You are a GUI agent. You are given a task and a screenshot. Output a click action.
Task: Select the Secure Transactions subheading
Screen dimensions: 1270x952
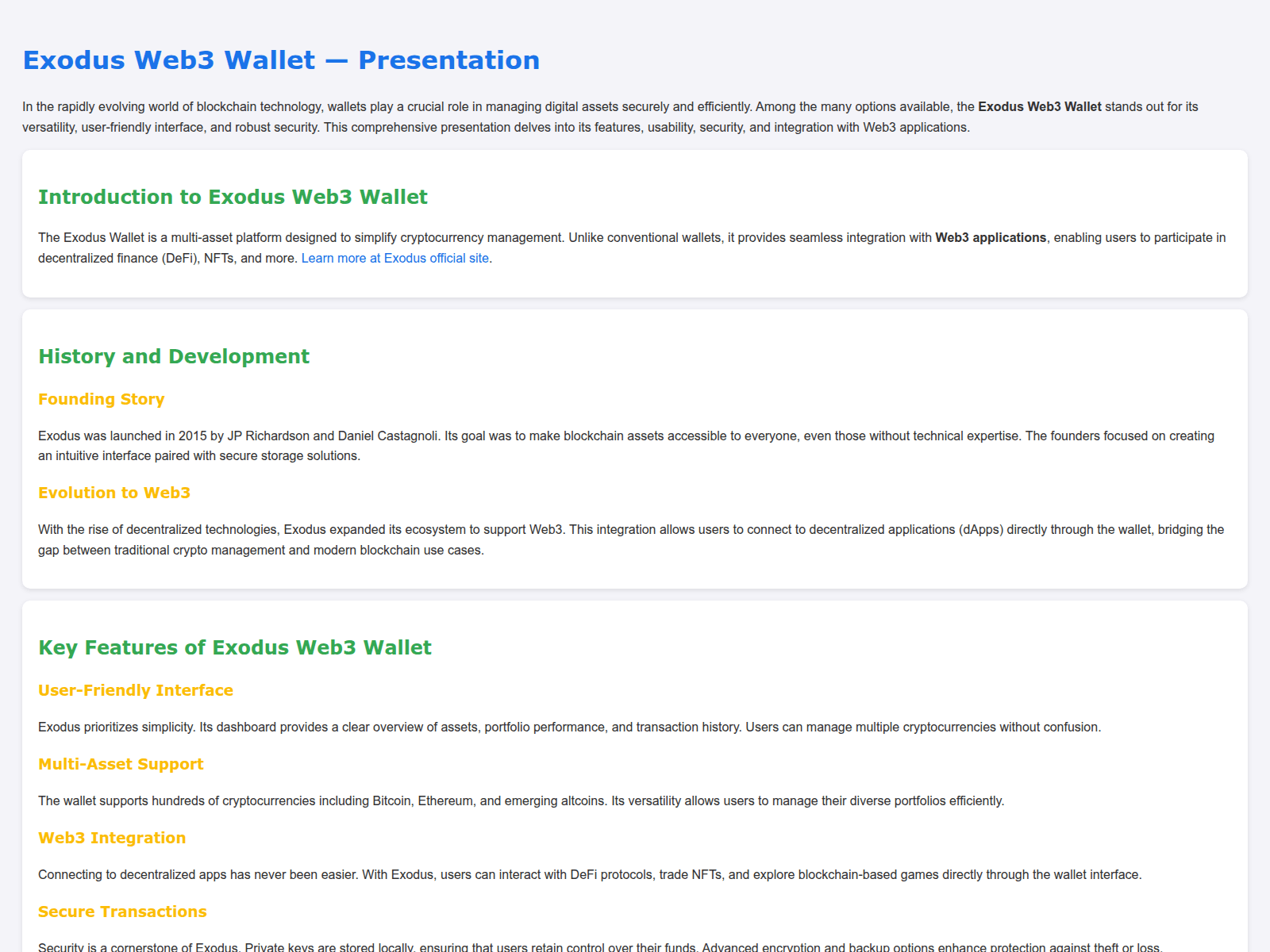pyautogui.click(x=122, y=912)
